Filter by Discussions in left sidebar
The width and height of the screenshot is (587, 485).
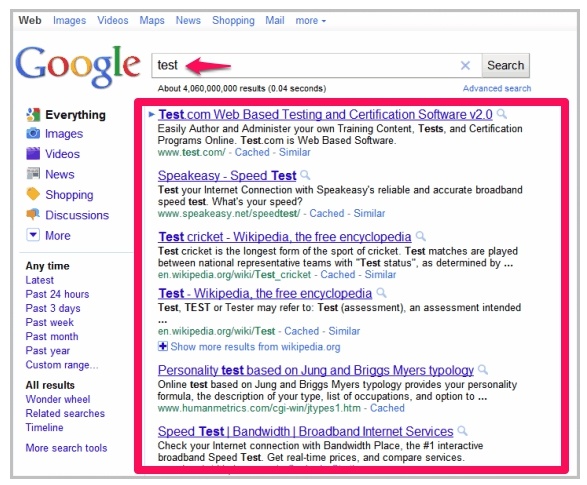click(77, 215)
